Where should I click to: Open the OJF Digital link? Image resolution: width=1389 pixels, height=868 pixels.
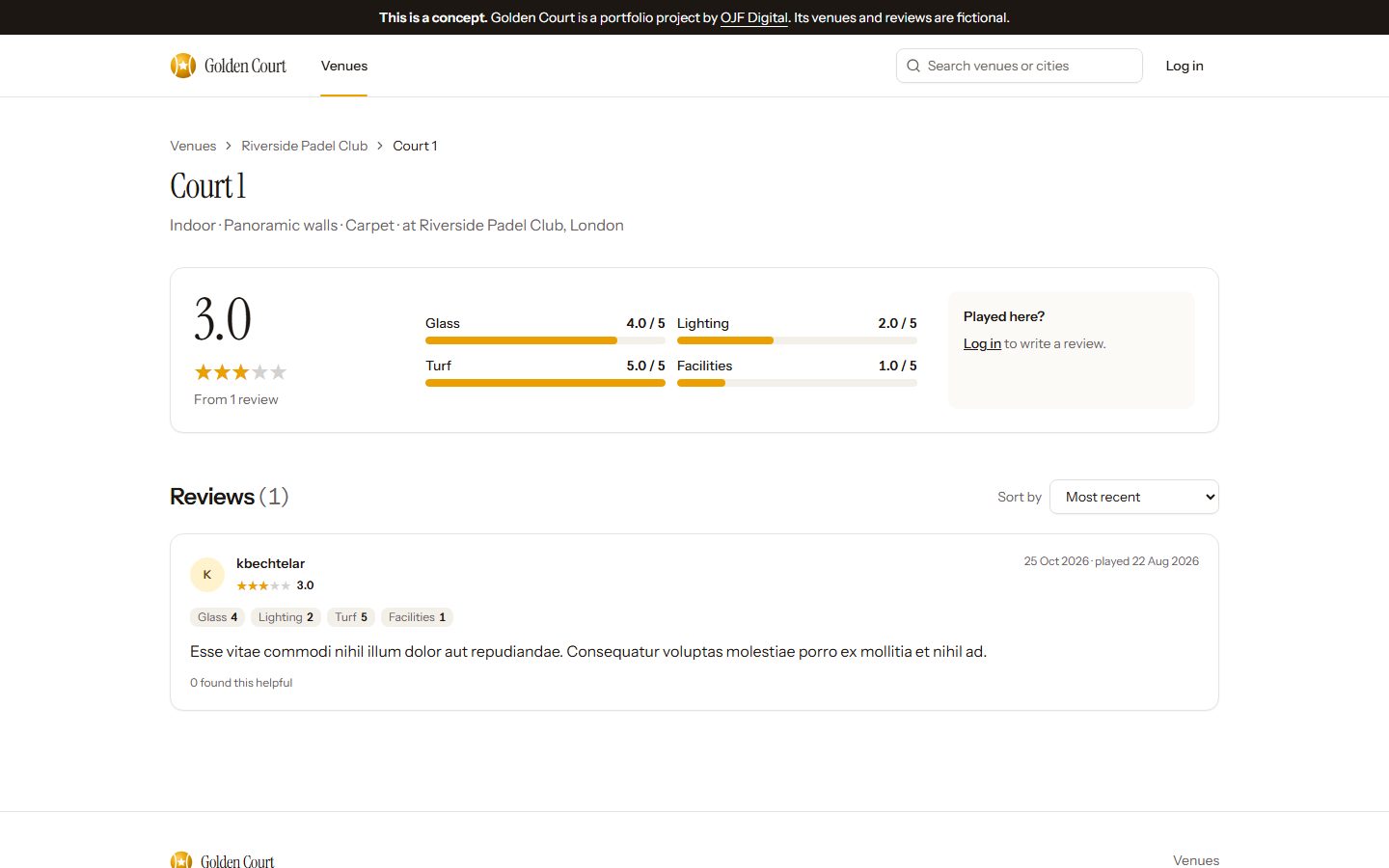754,17
